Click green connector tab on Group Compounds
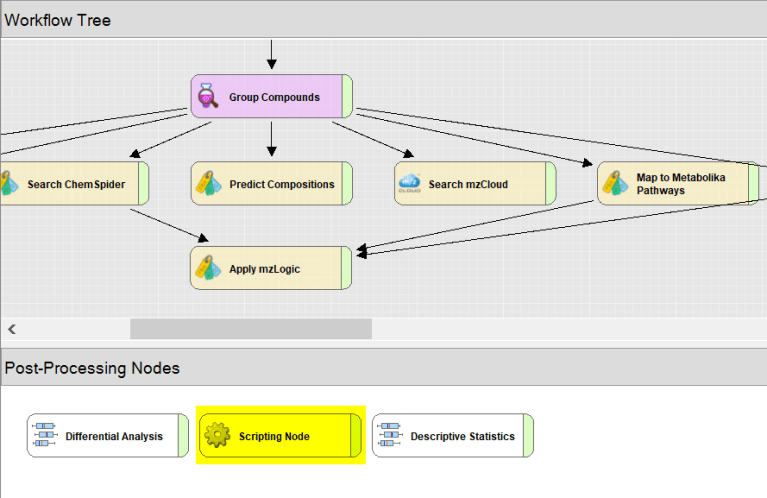Image resolution: width=767 pixels, height=498 pixels. coord(347,96)
